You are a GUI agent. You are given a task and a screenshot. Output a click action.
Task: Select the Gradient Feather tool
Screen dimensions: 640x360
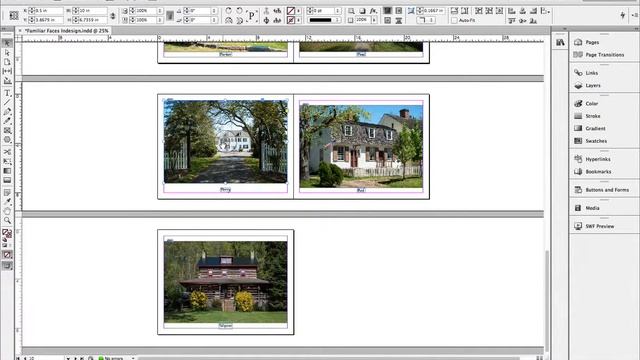[x=7, y=180]
